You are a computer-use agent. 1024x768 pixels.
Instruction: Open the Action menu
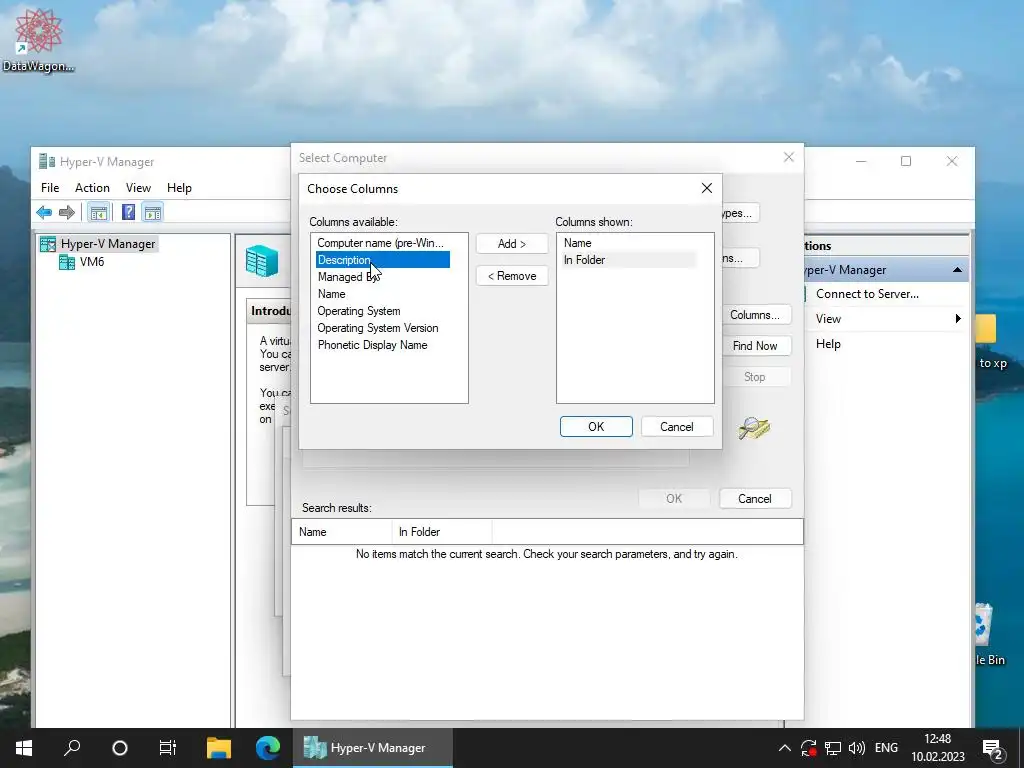pos(92,188)
